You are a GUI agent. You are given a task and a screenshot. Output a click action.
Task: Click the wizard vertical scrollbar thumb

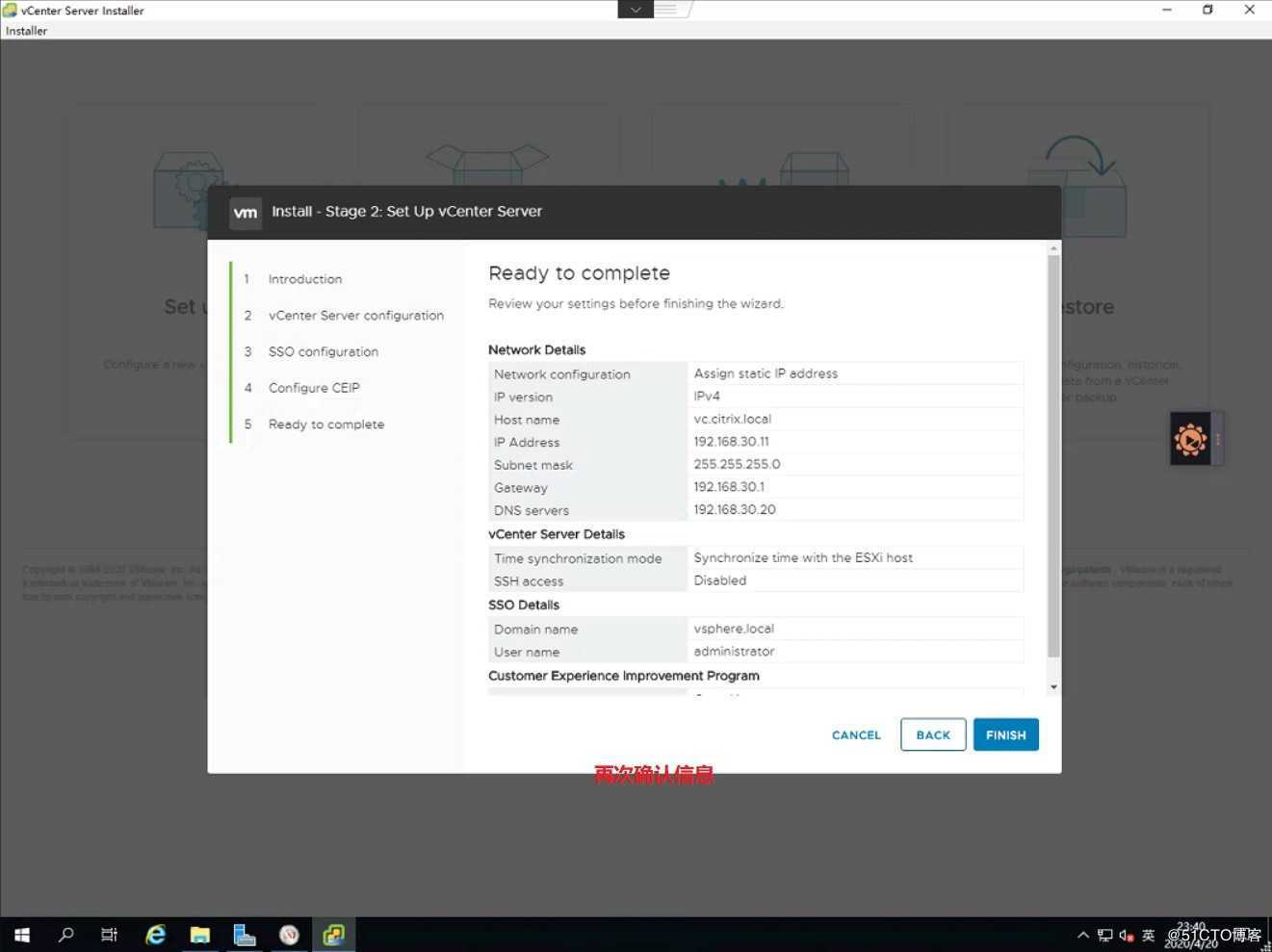[1053, 456]
